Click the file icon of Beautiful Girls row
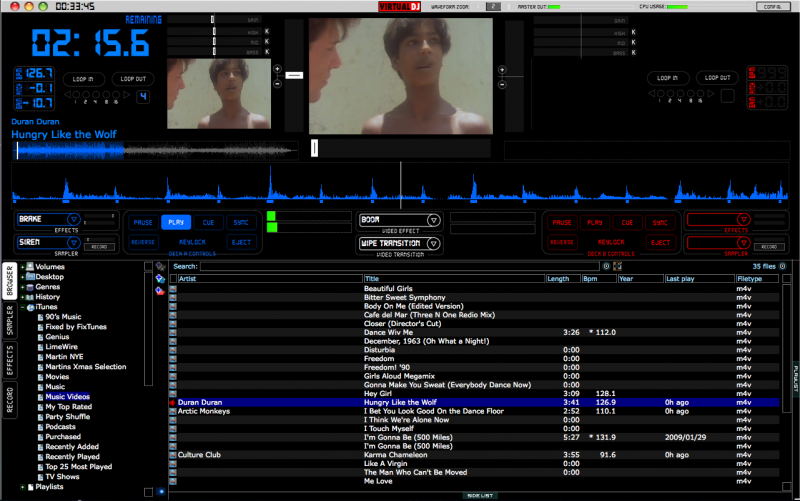The image size is (800, 501). click(x=173, y=289)
